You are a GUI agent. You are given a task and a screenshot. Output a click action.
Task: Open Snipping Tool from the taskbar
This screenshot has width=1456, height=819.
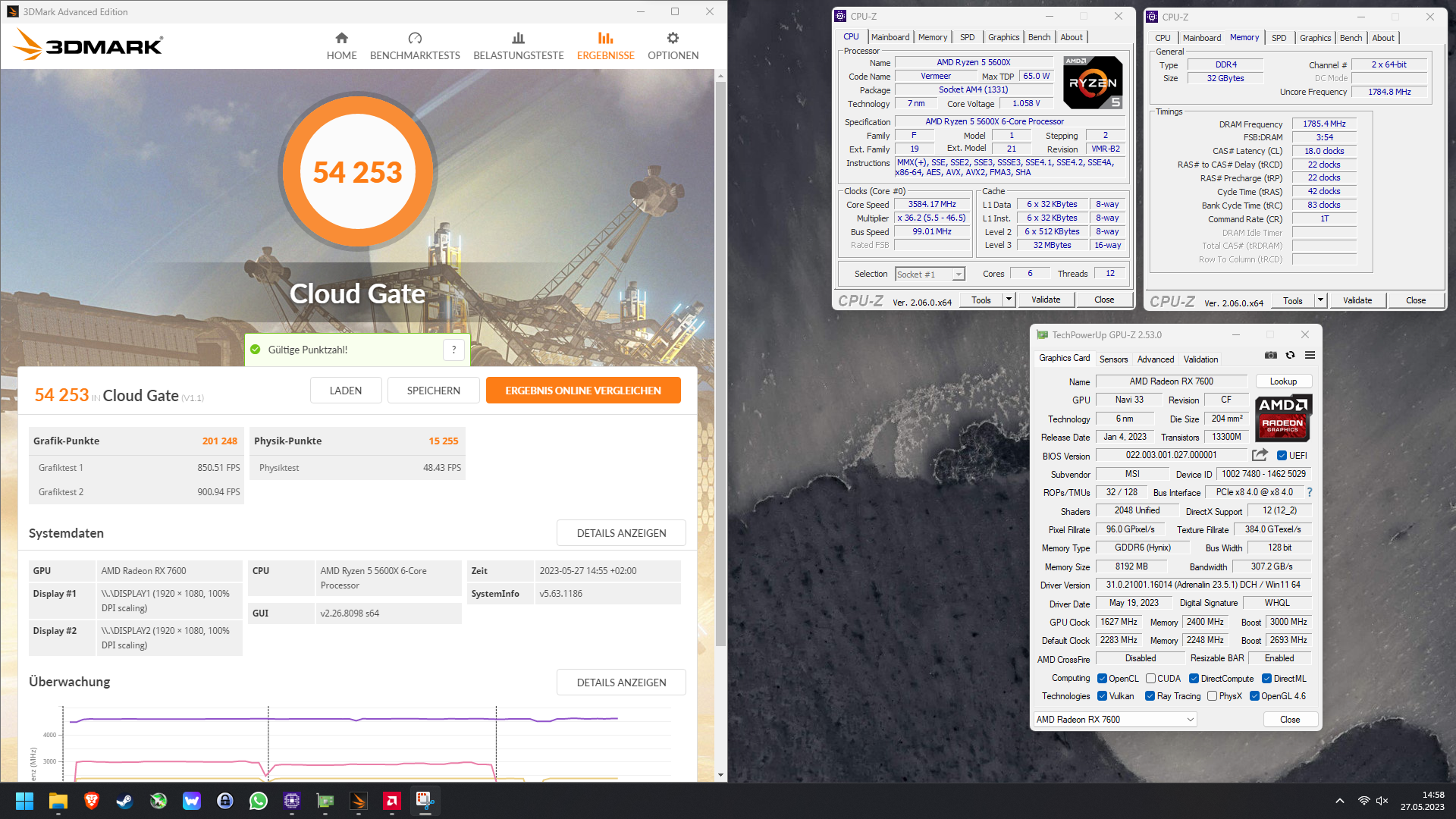(x=425, y=801)
